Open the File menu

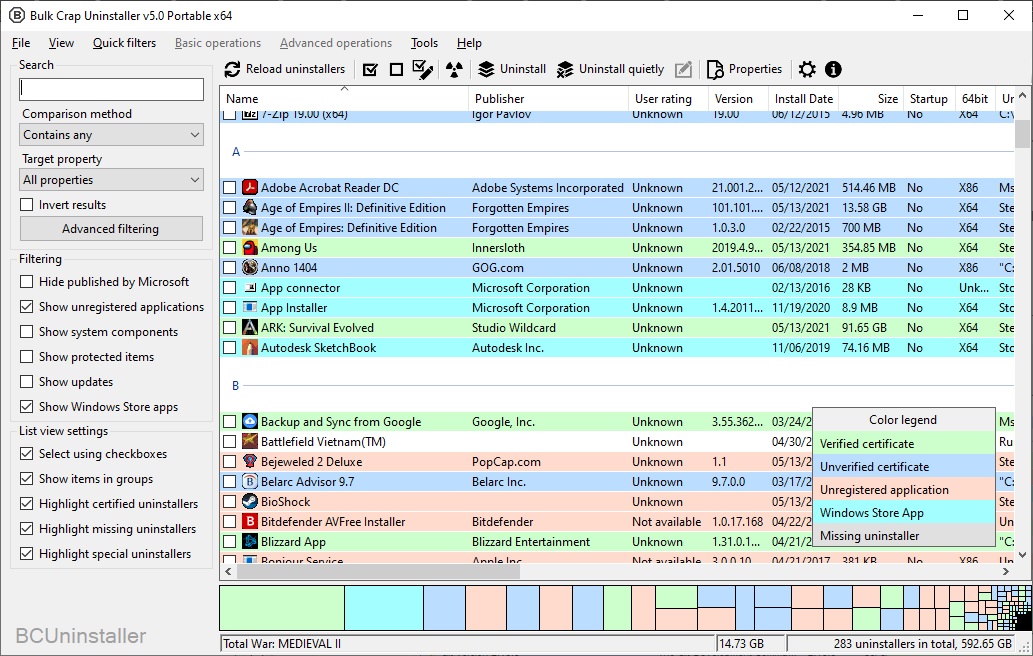pos(21,43)
